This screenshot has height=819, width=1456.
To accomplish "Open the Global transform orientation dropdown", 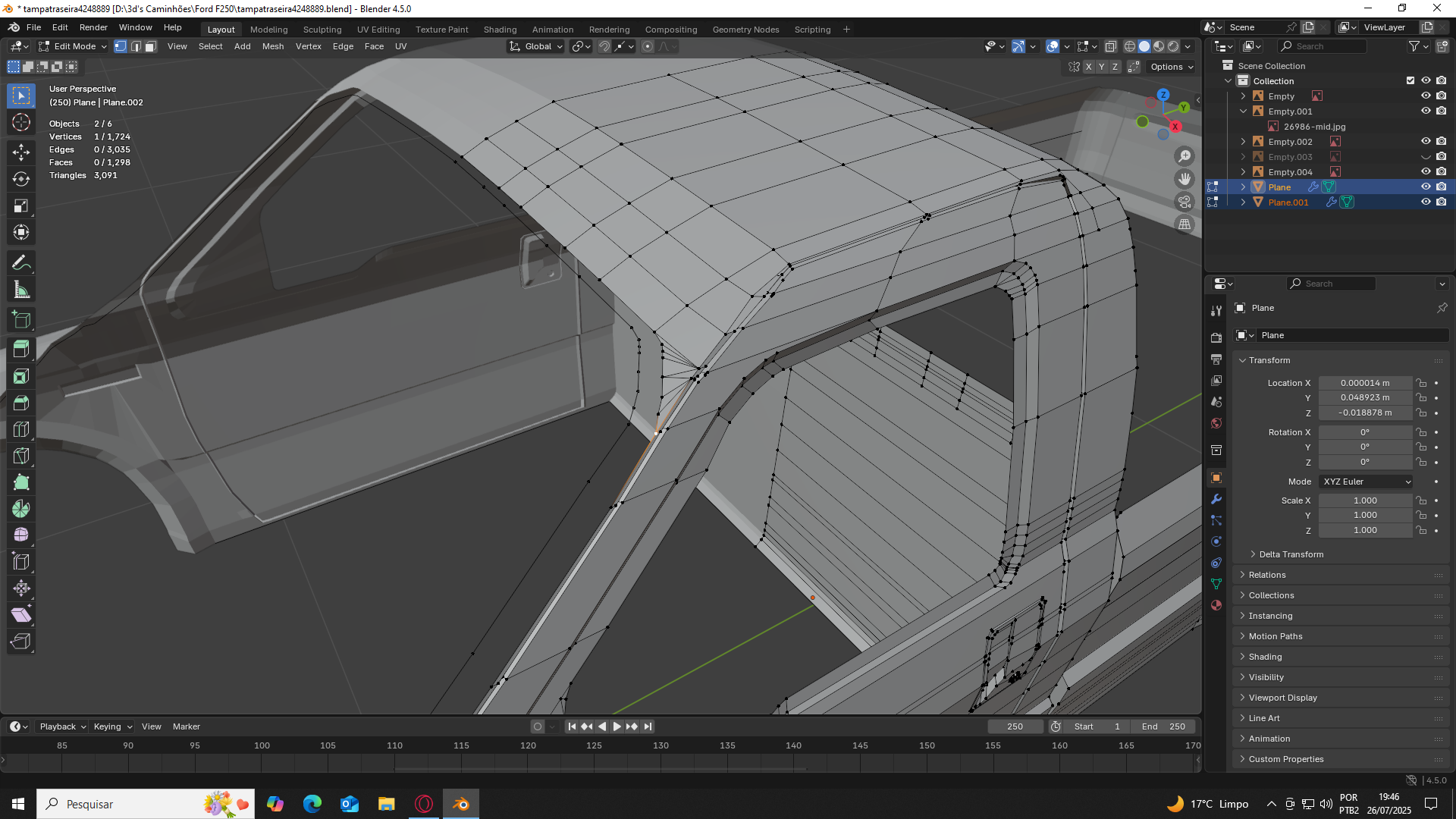I will 537,46.
